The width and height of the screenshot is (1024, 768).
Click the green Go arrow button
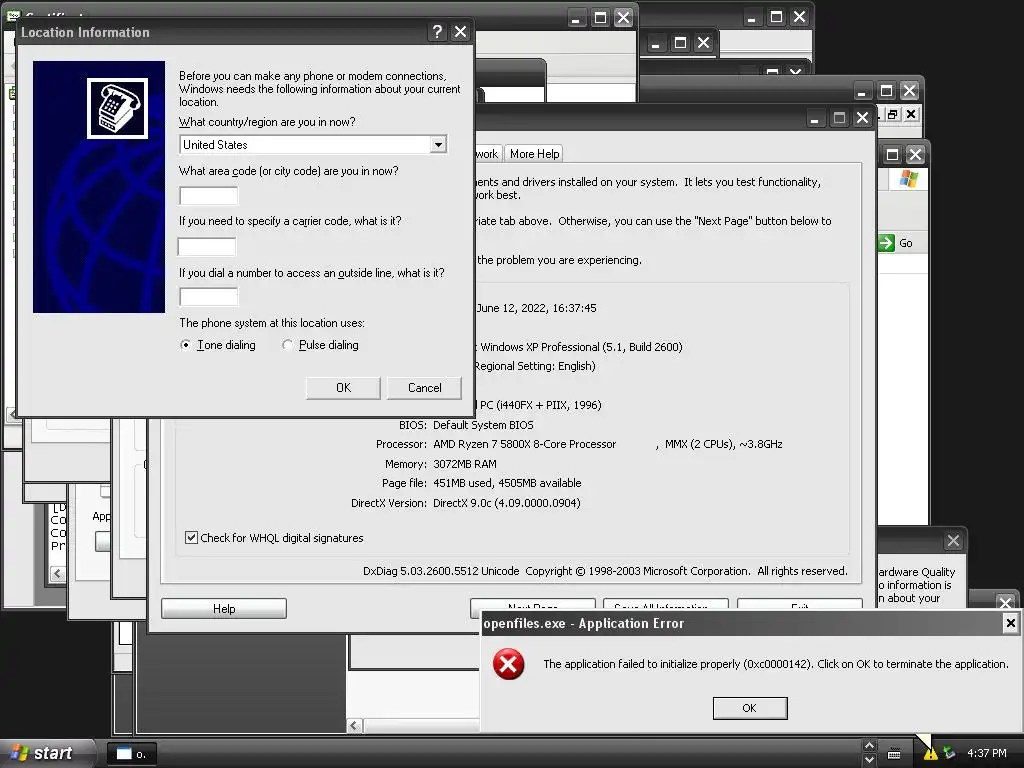point(886,243)
